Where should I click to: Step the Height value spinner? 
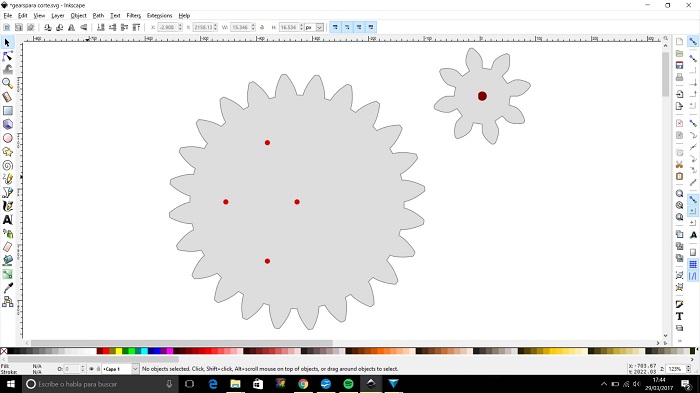pos(301,27)
